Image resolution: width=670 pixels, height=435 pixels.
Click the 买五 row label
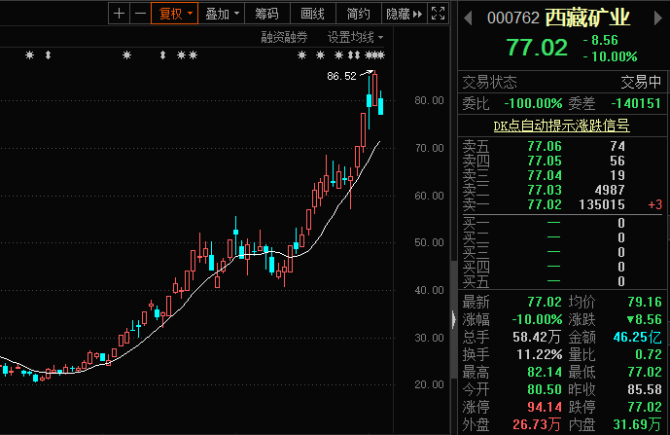coord(476,281)
